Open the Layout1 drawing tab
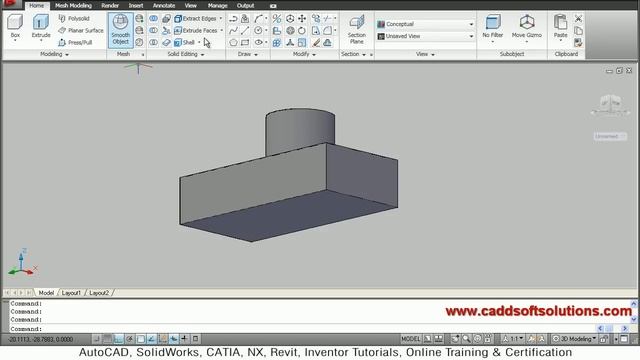 pyautogui.click(x=71, y=293)
